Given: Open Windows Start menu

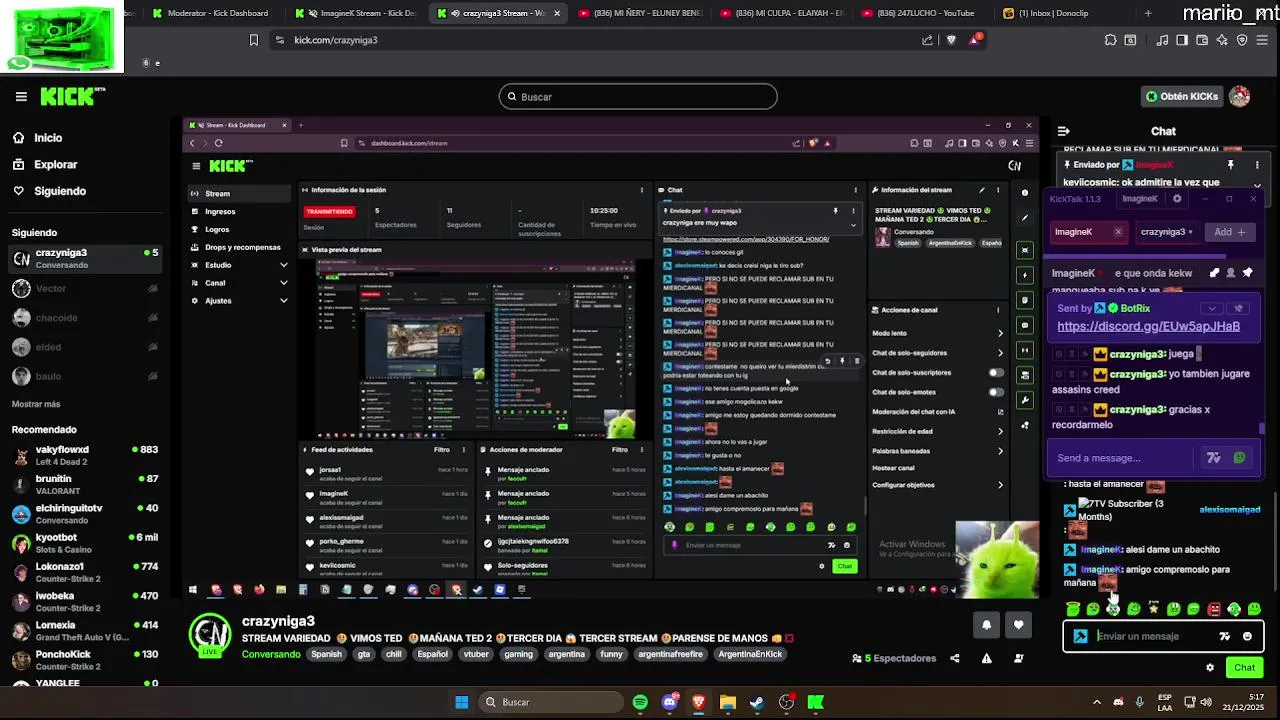Looking at the screenshot, I should click(462, 702).
